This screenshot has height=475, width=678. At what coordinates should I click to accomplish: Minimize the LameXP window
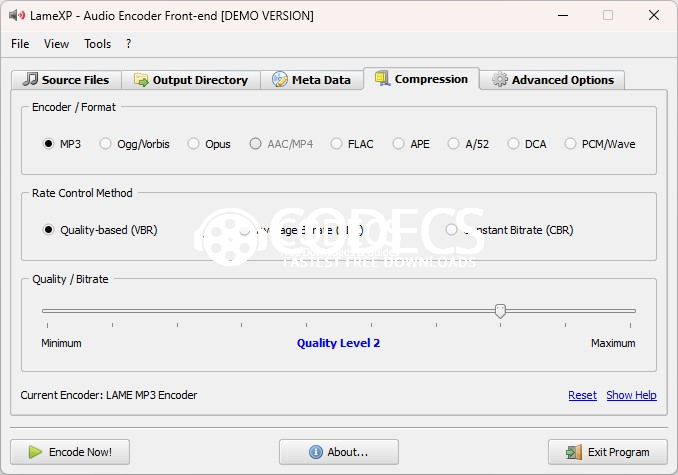click(x=563, y=16)
